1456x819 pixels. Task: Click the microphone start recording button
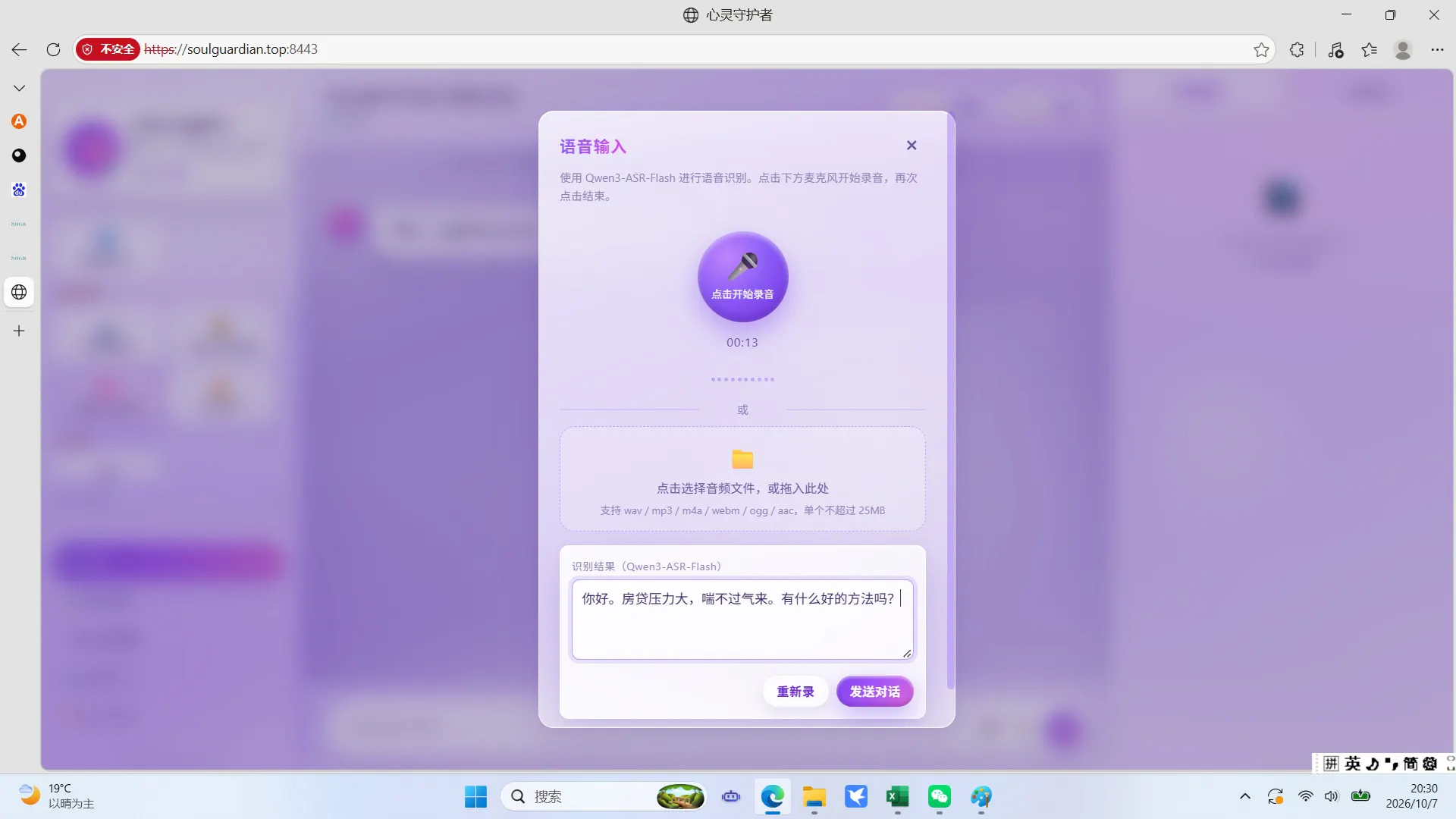tap(742, 277)
